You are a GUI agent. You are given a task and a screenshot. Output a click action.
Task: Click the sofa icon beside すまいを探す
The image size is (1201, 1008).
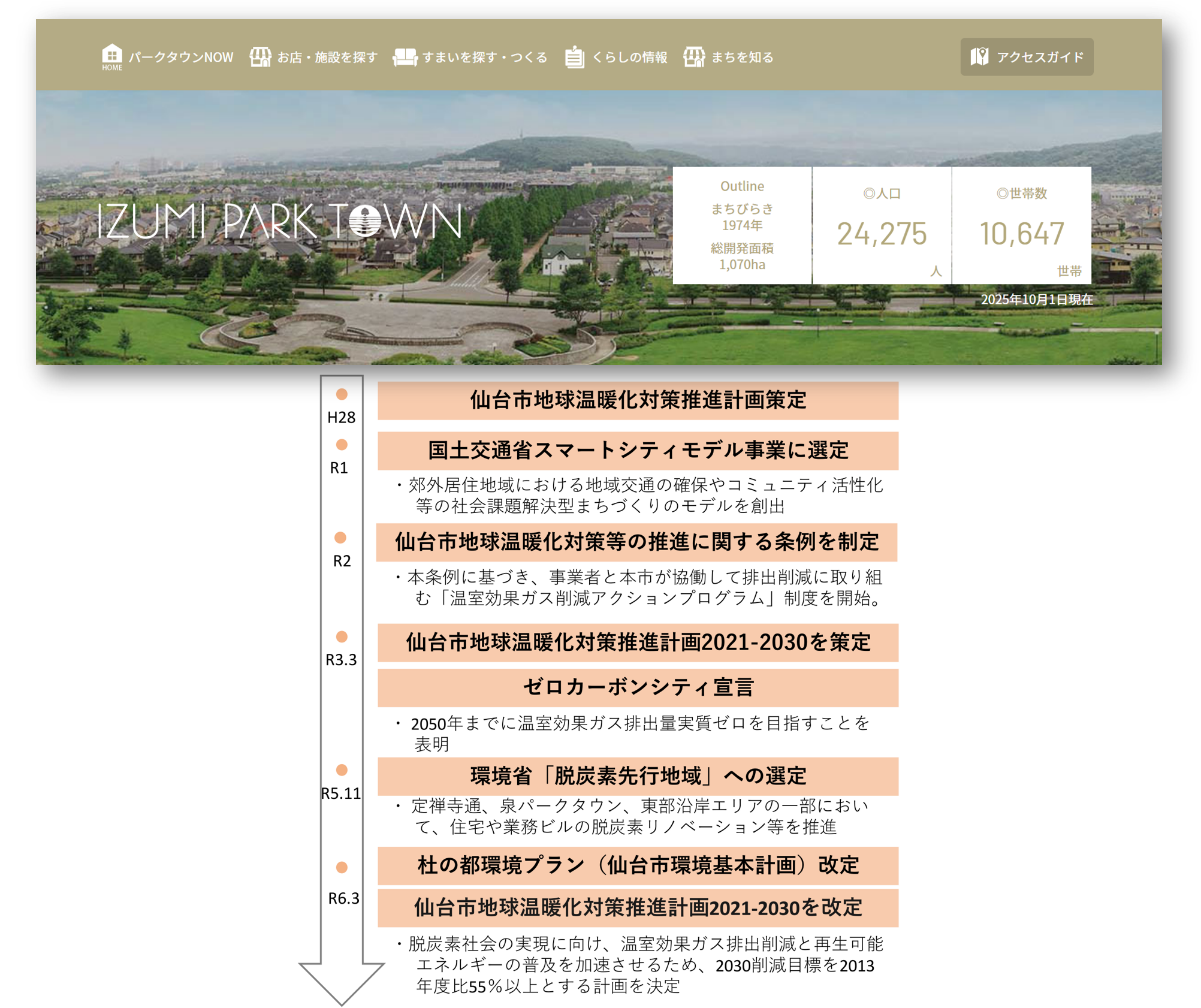pos(405,57)
